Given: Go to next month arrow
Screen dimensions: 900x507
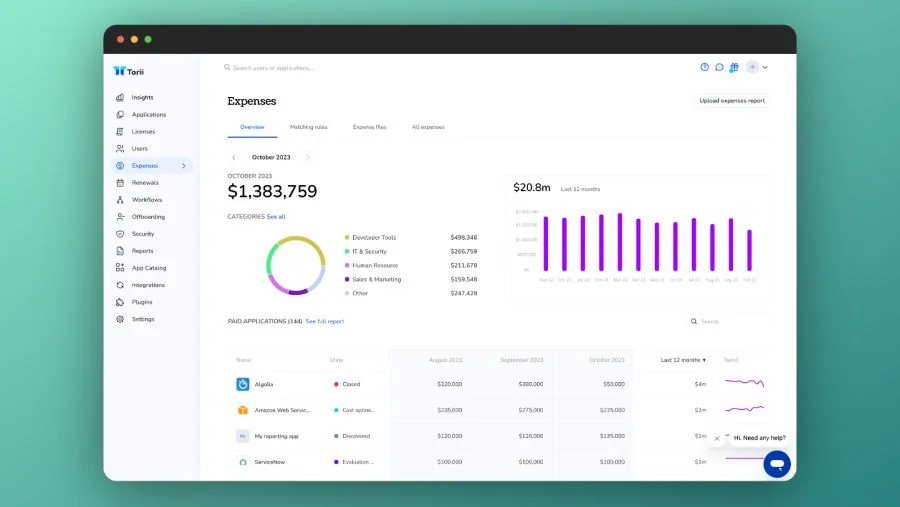Looking at the screenshot, I should point(308,157).
